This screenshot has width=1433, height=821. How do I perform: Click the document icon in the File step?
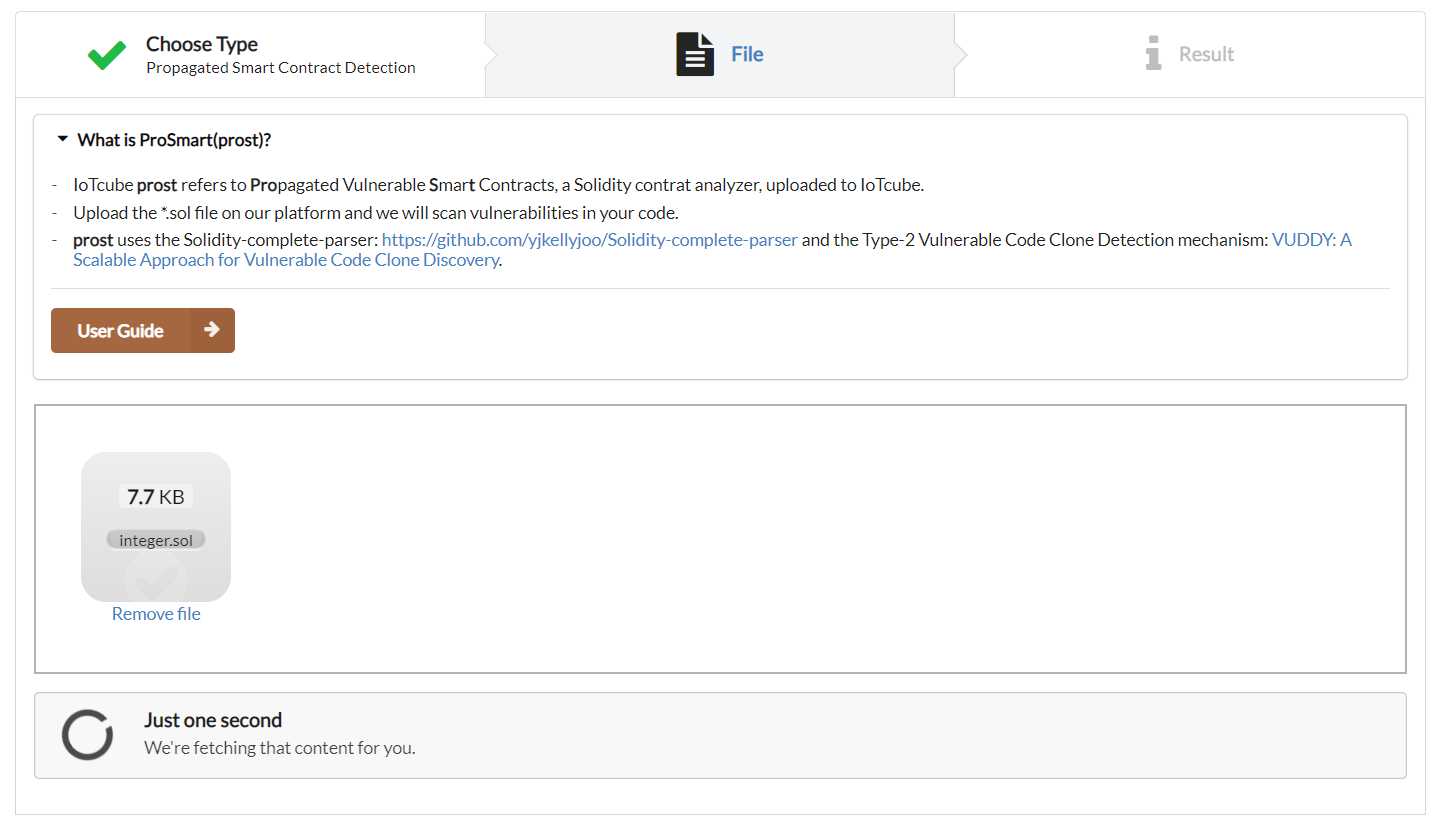tap(695, 54)
